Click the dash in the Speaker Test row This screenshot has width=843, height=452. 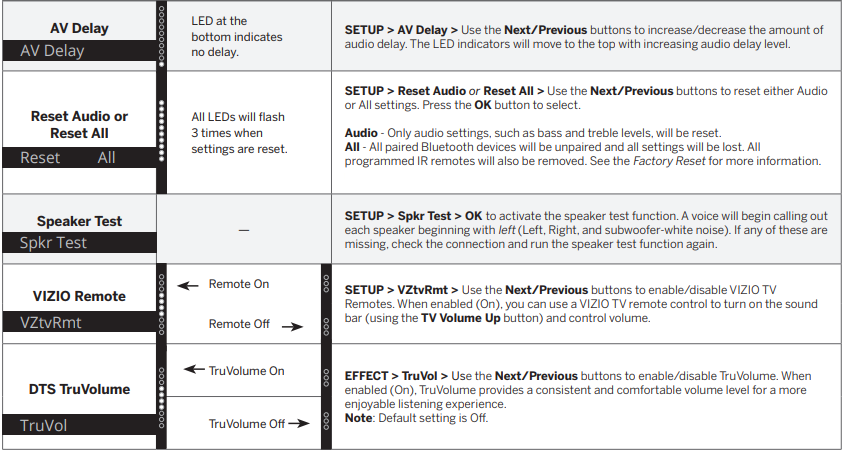pos(244,230)
